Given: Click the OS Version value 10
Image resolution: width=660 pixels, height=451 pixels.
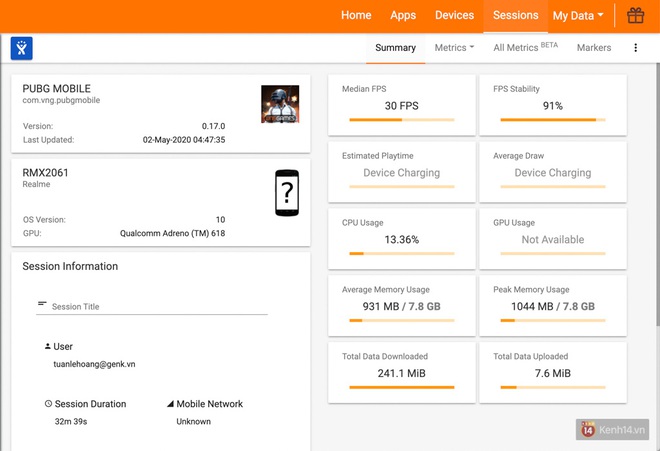Looking at the screenshot, I should [221, 220].
